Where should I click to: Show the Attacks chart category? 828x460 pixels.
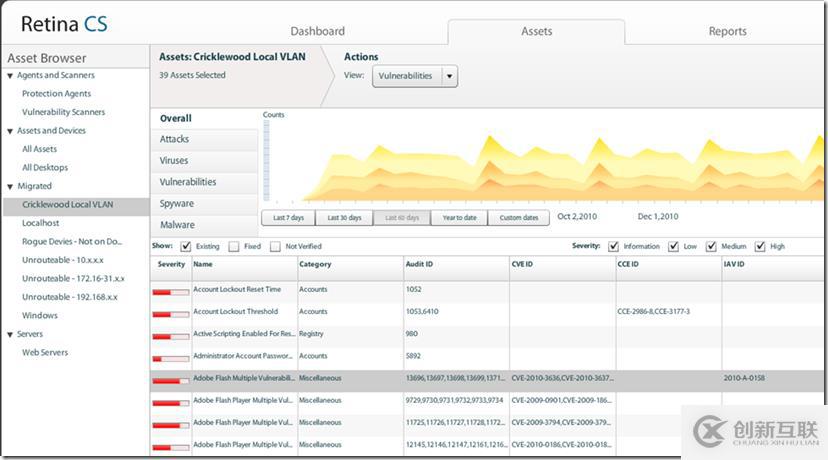tap(204, 139)
